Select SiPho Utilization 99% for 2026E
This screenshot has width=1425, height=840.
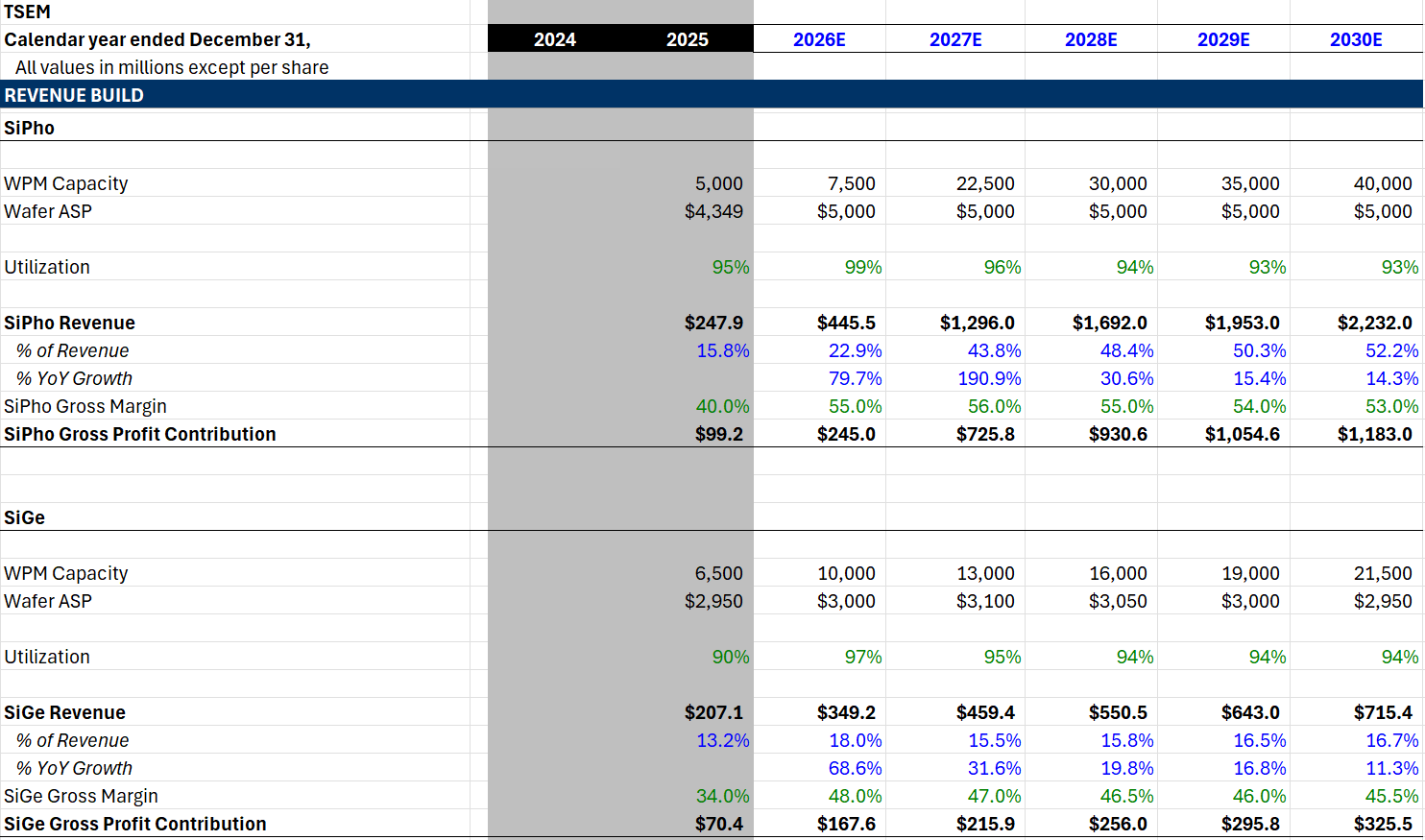(x=819, y=267)
